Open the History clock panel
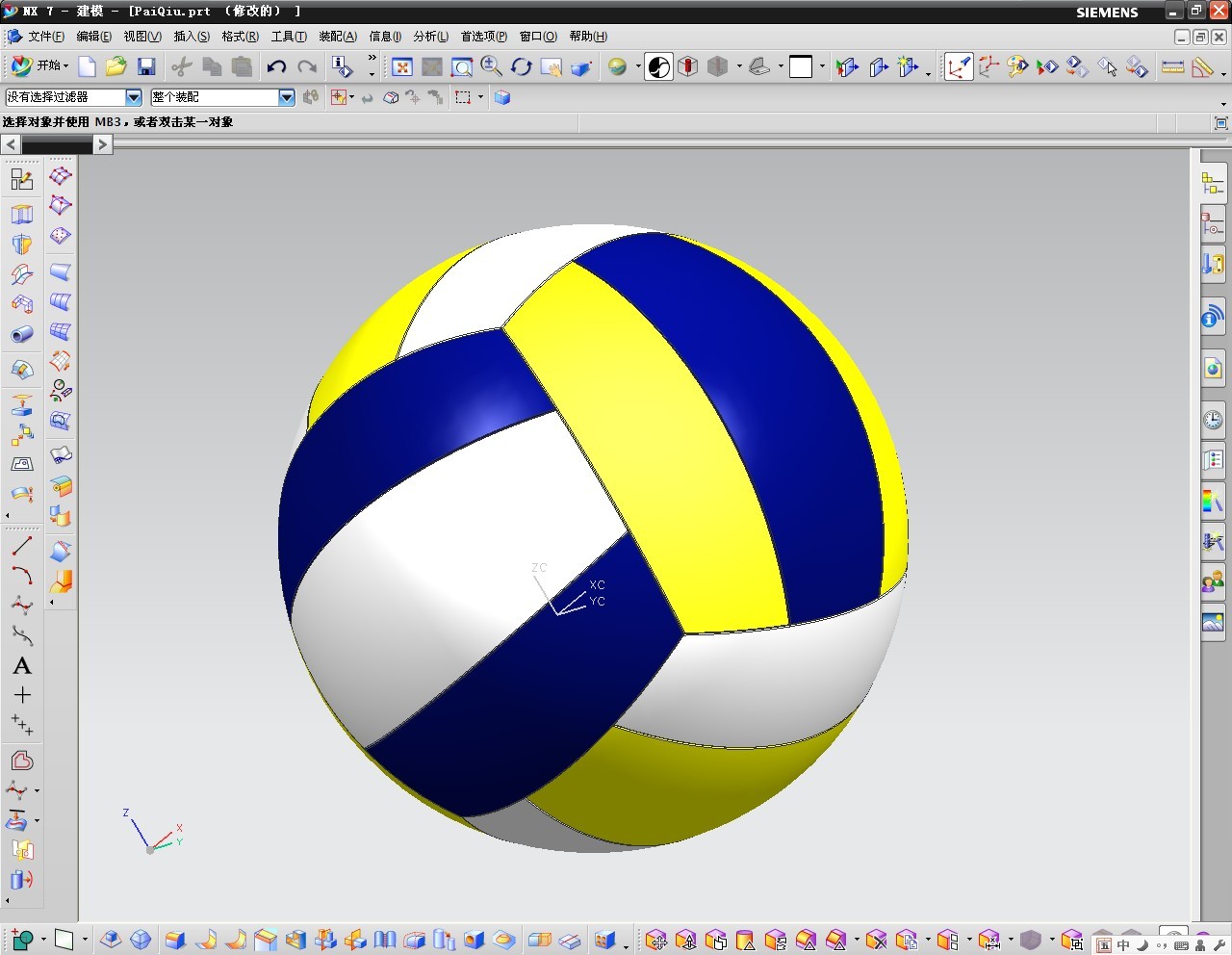This screenshot has height=955, width=1232. 1213,419
